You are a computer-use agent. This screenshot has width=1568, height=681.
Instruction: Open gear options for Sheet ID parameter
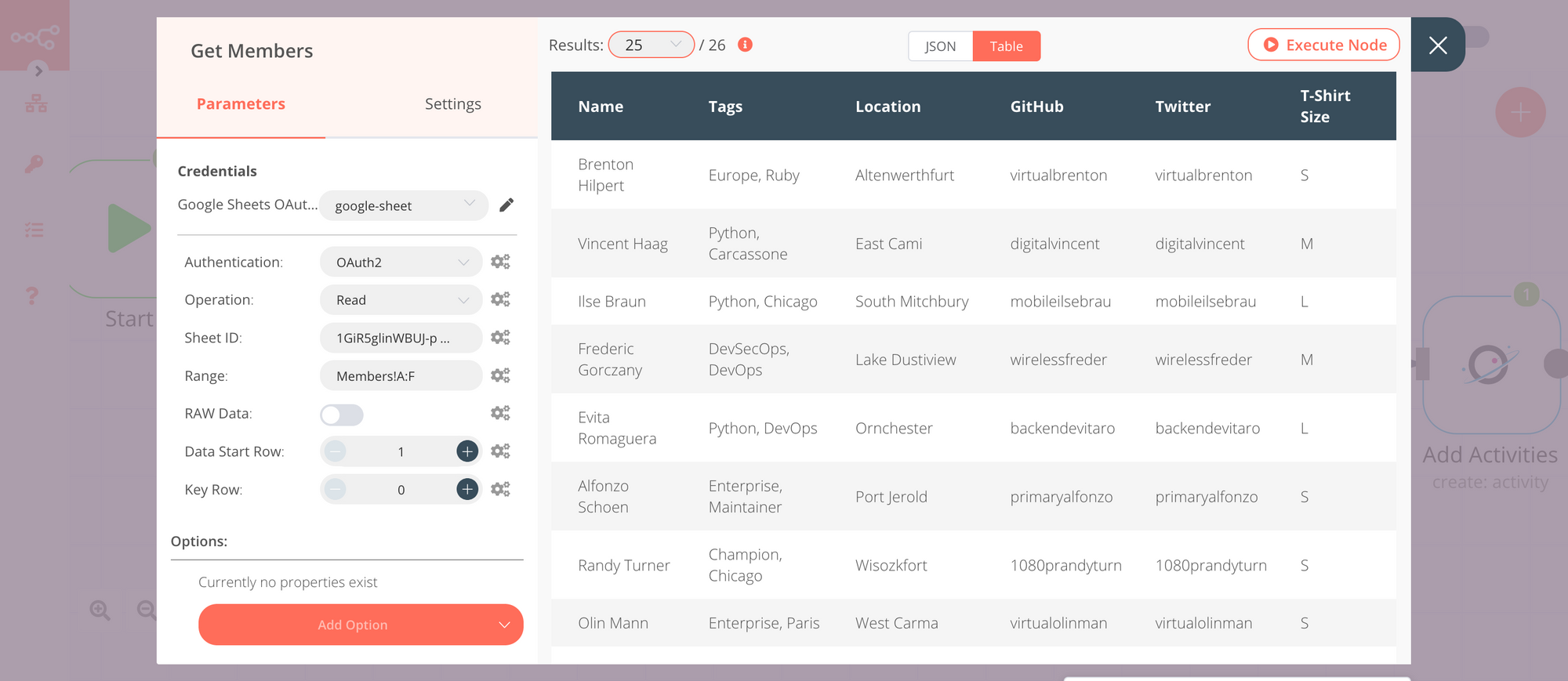pos(500,337)
